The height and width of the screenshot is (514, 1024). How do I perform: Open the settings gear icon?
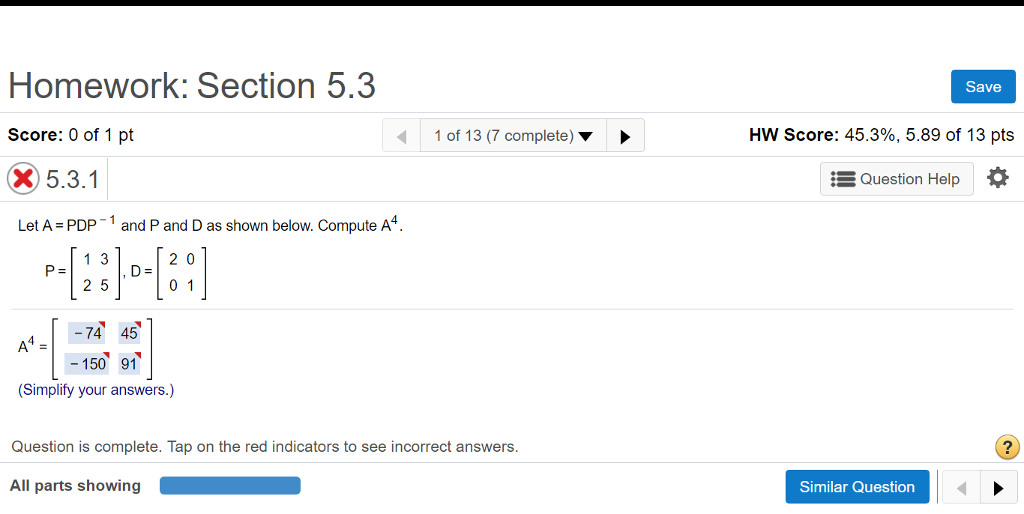pos(997,178)
